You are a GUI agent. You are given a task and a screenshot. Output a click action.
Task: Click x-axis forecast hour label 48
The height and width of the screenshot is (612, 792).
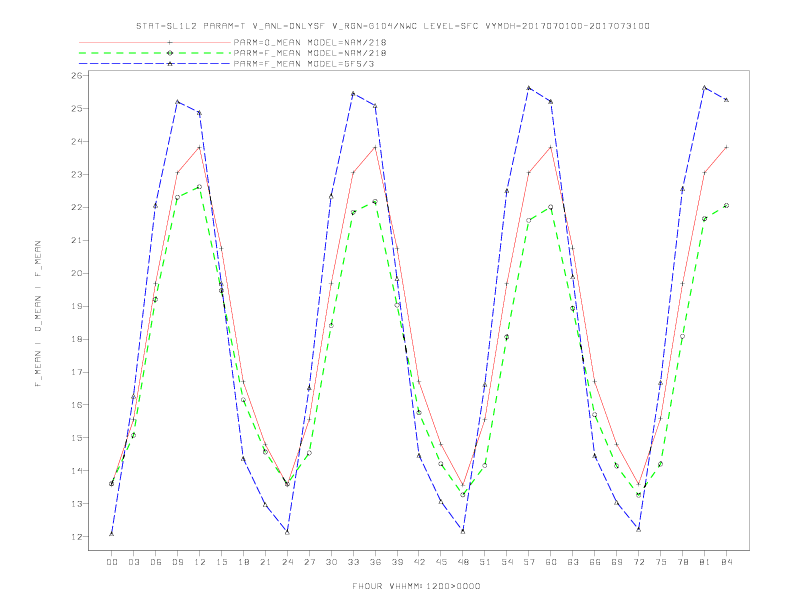[463, 562]
